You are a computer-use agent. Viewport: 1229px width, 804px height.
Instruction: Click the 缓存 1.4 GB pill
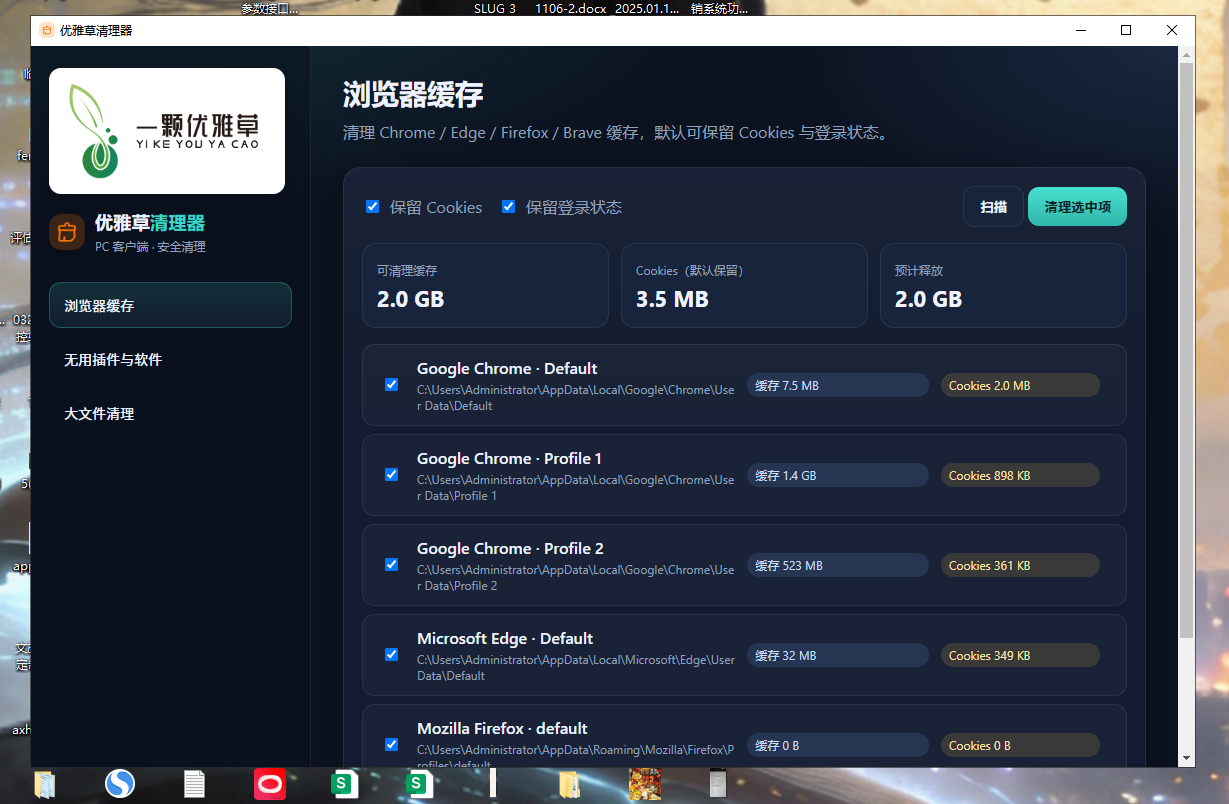pyautogui.click(x=837, y=475)
